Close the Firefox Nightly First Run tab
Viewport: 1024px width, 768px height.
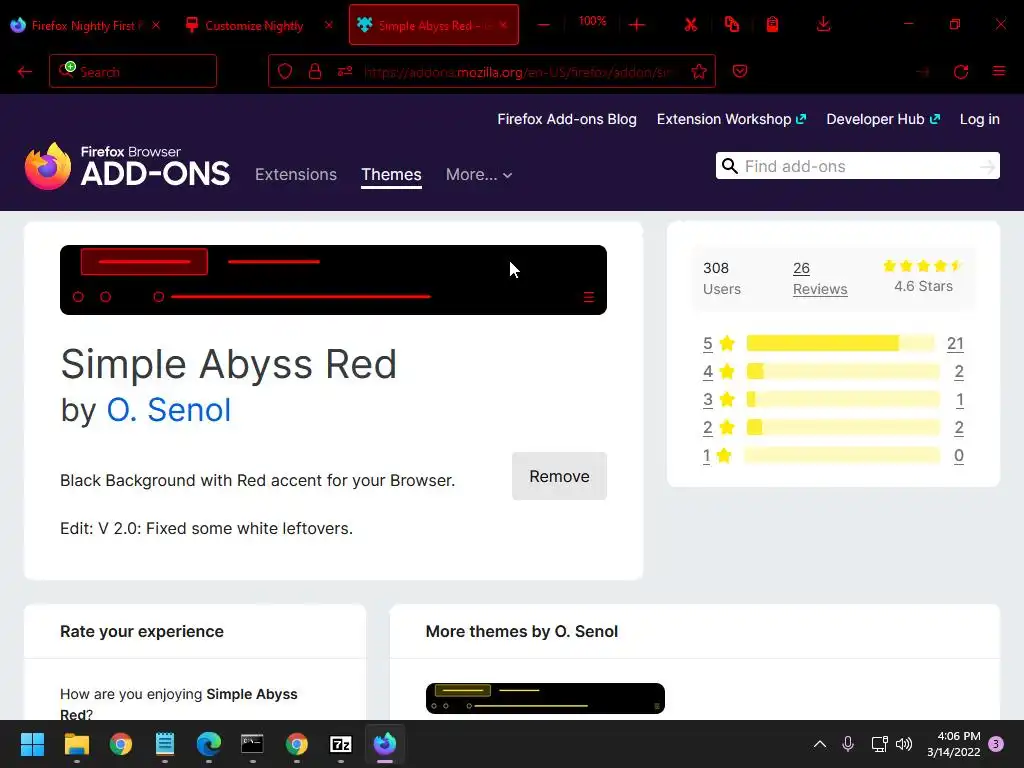tap(155, 25)
